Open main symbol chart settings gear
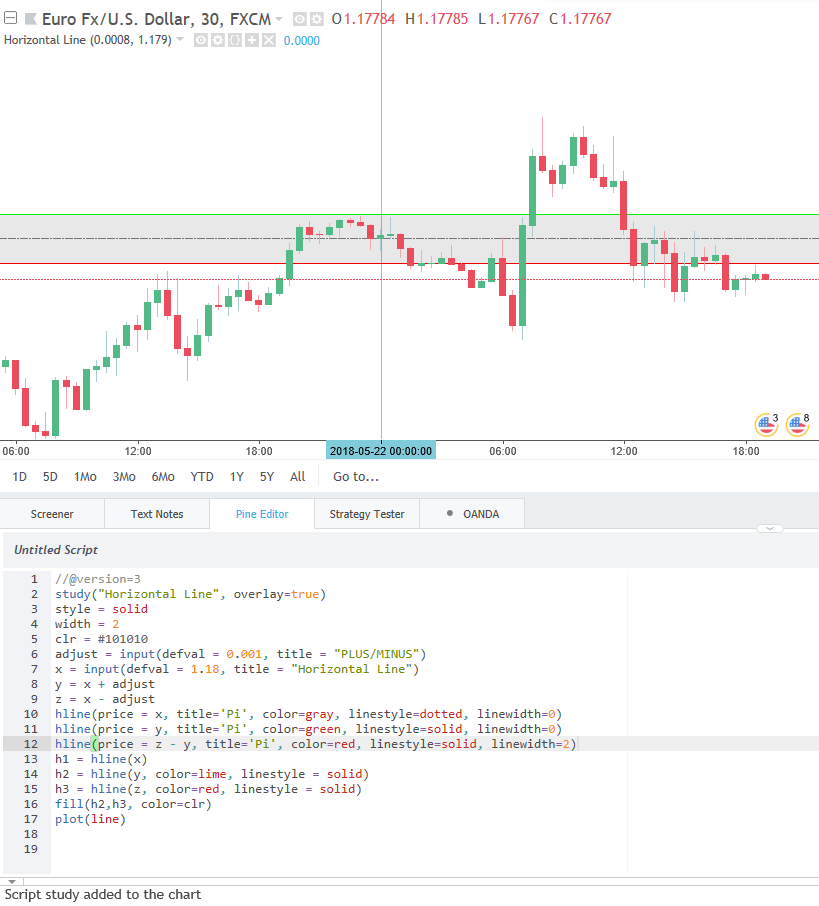The width and height of the screenshot is (819, 906). click(x=316, y=19)
